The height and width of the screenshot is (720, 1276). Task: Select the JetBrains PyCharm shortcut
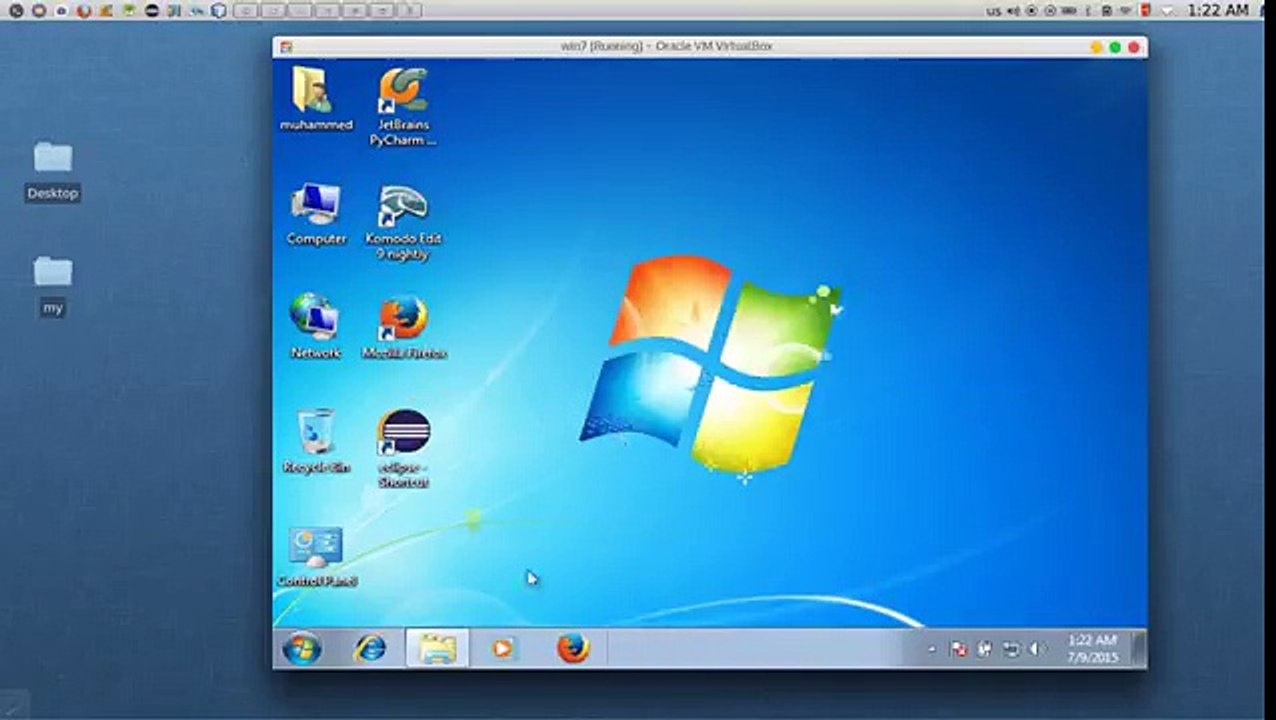(403, 106)
